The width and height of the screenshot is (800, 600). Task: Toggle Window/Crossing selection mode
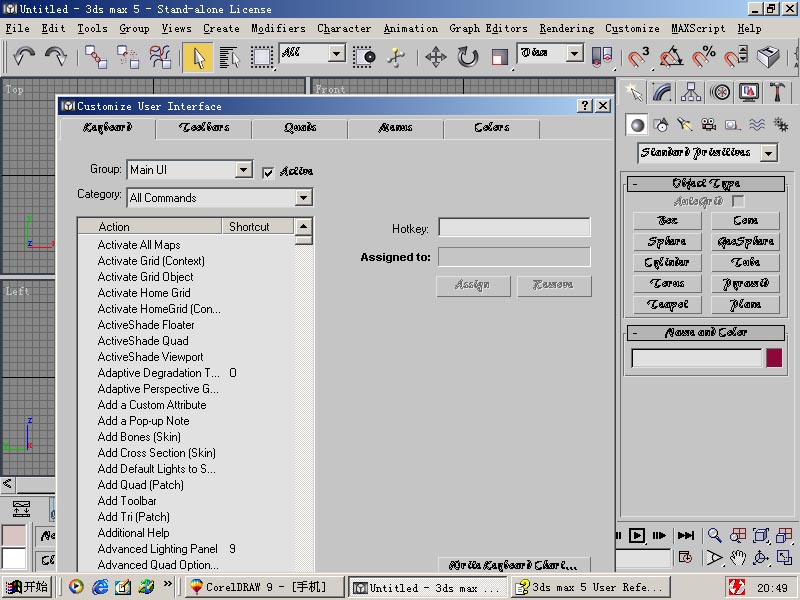[x=364, y=57]
